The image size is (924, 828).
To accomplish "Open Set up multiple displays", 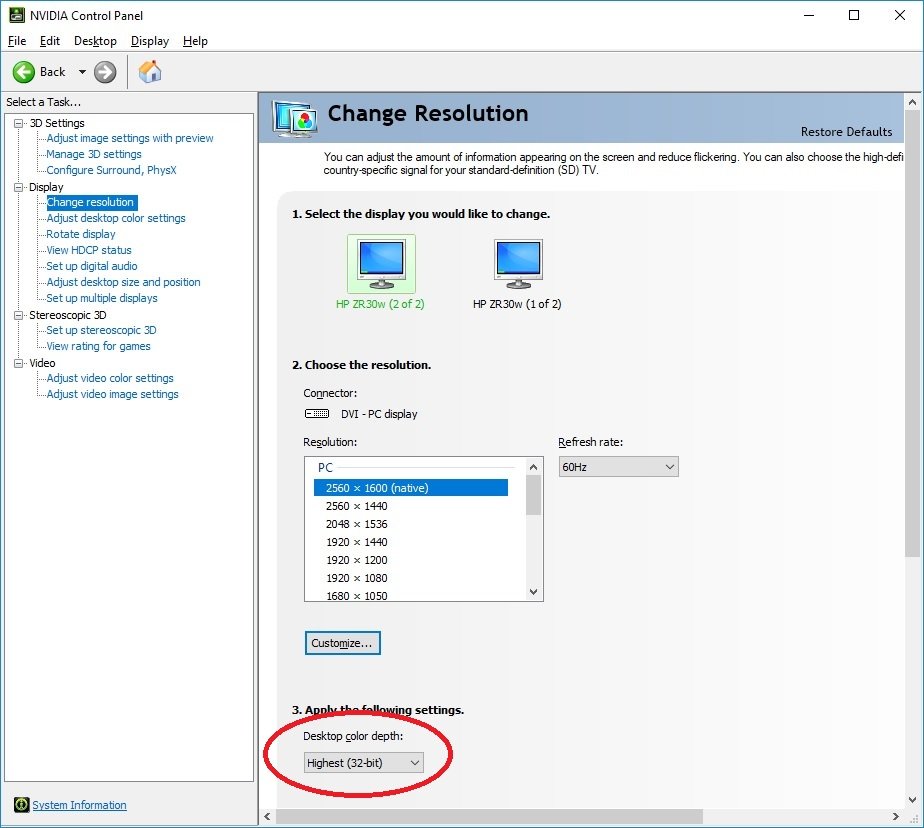I will coord(101,298).
